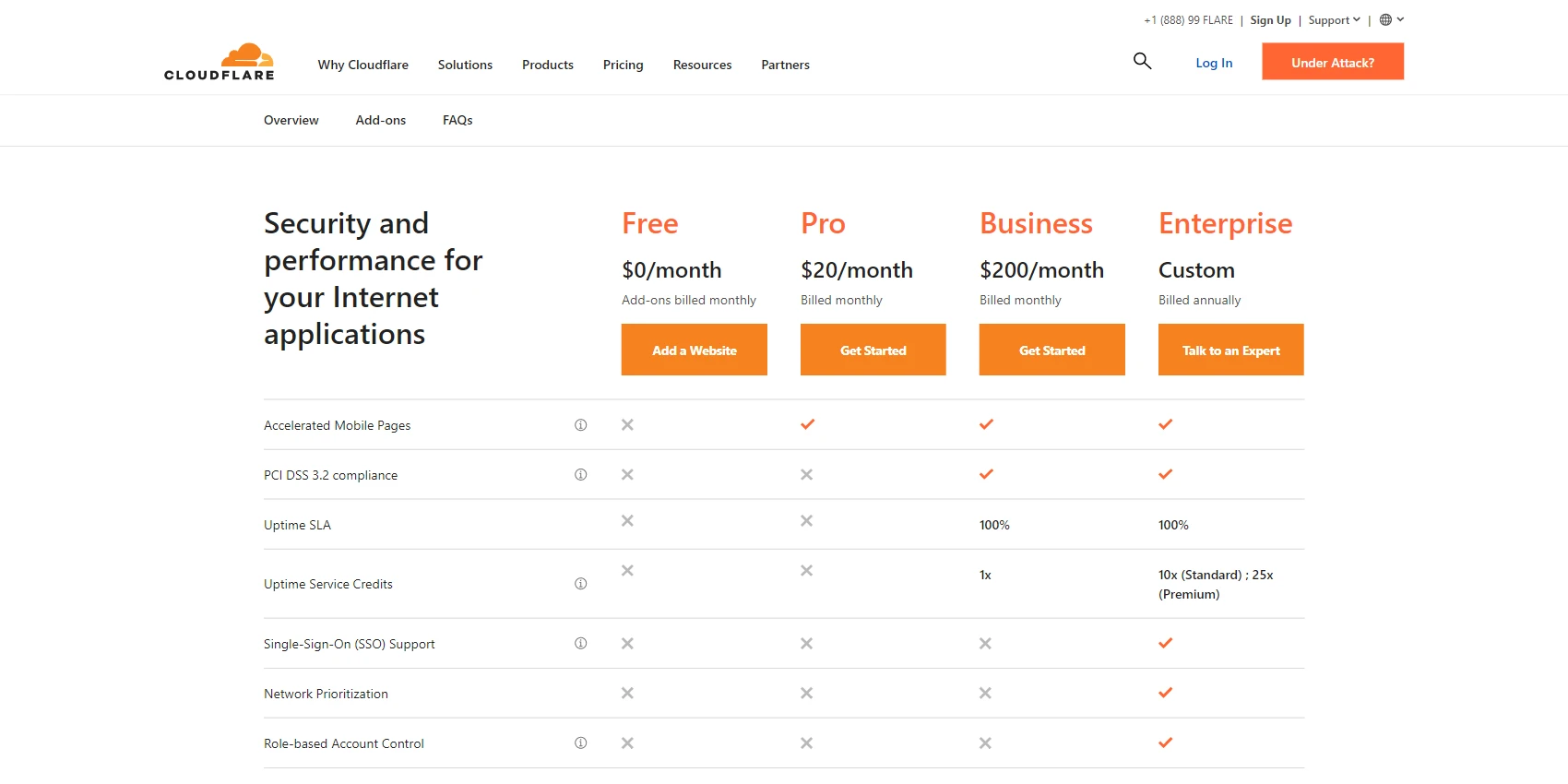Viewport: 1568px width, 784px height.
Task: Click Get Started under Business plan
Action: [x=1052, y=350]
